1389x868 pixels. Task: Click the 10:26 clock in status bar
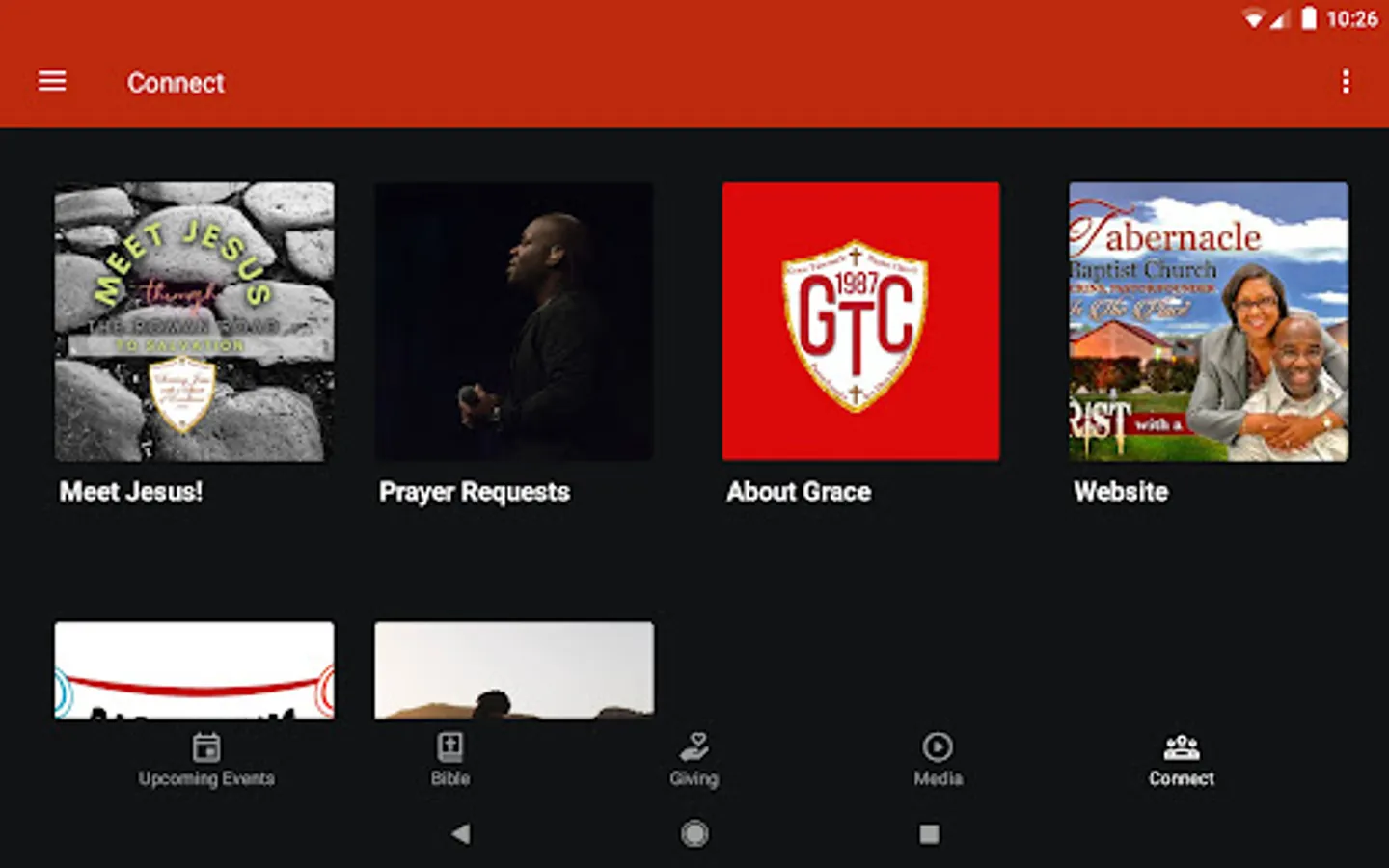click(1351, 19)
